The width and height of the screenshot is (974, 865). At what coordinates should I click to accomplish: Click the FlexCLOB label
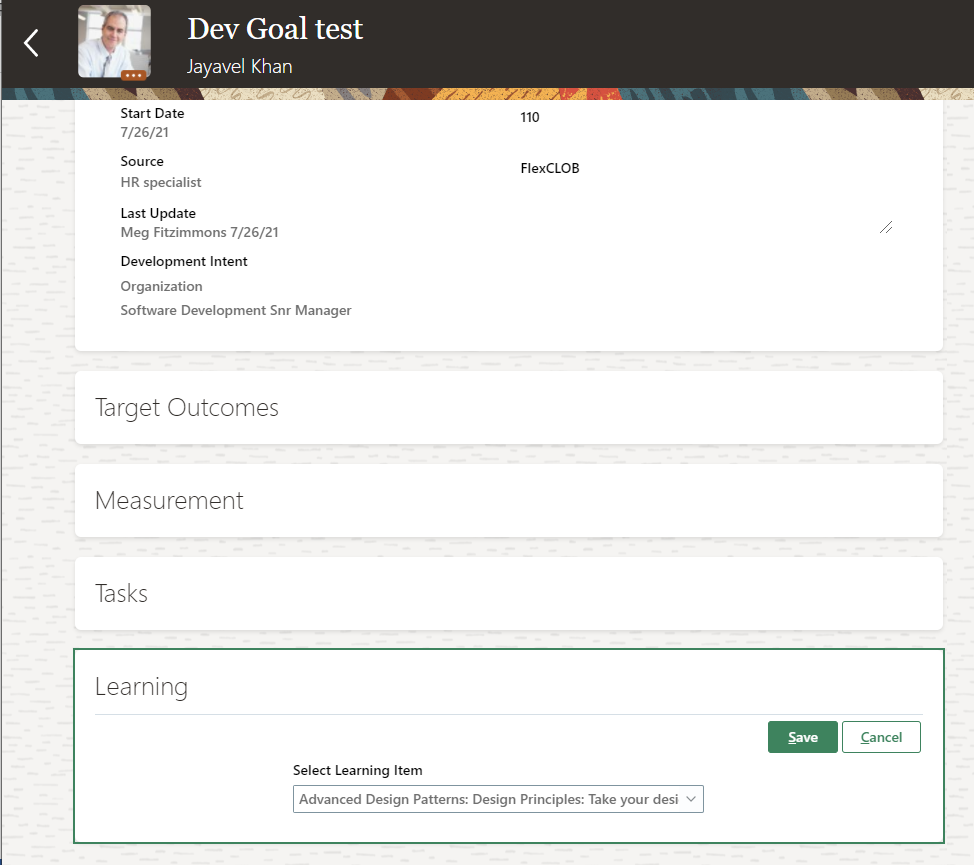(550, 168)
